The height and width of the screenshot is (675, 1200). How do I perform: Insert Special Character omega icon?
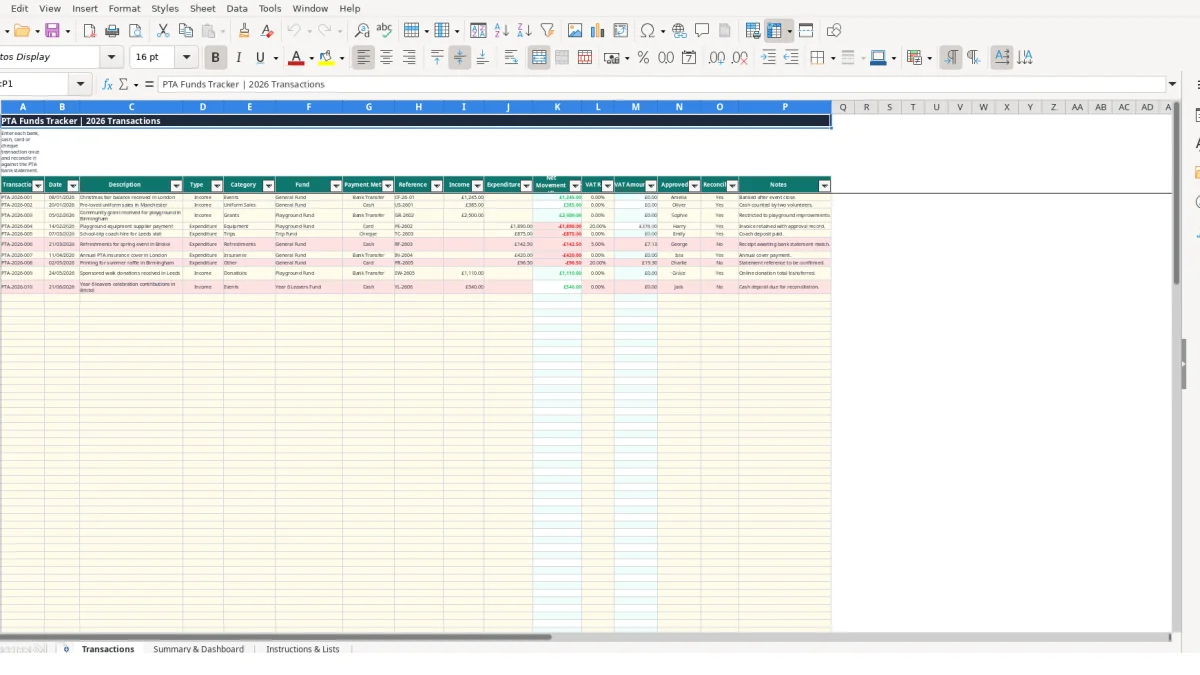click(x=647, y=31)
